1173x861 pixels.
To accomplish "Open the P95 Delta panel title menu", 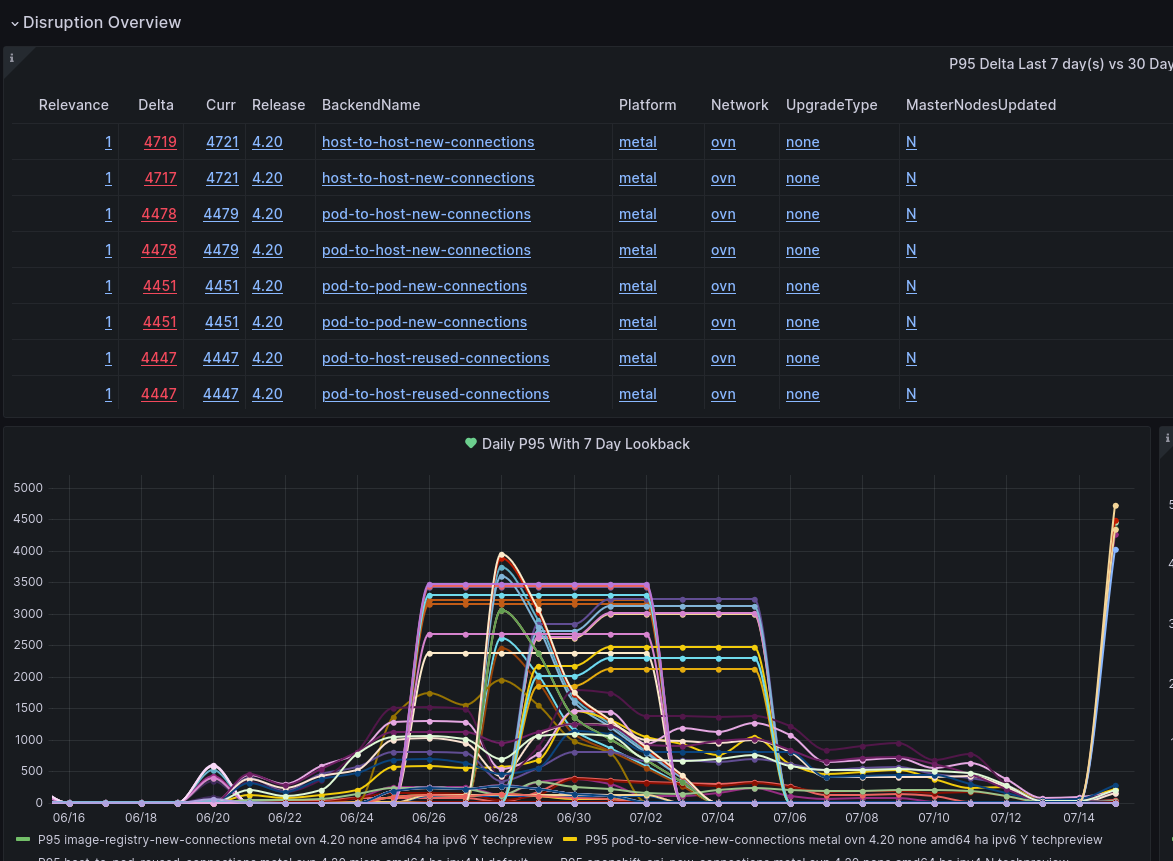I will click(1060, 64).
